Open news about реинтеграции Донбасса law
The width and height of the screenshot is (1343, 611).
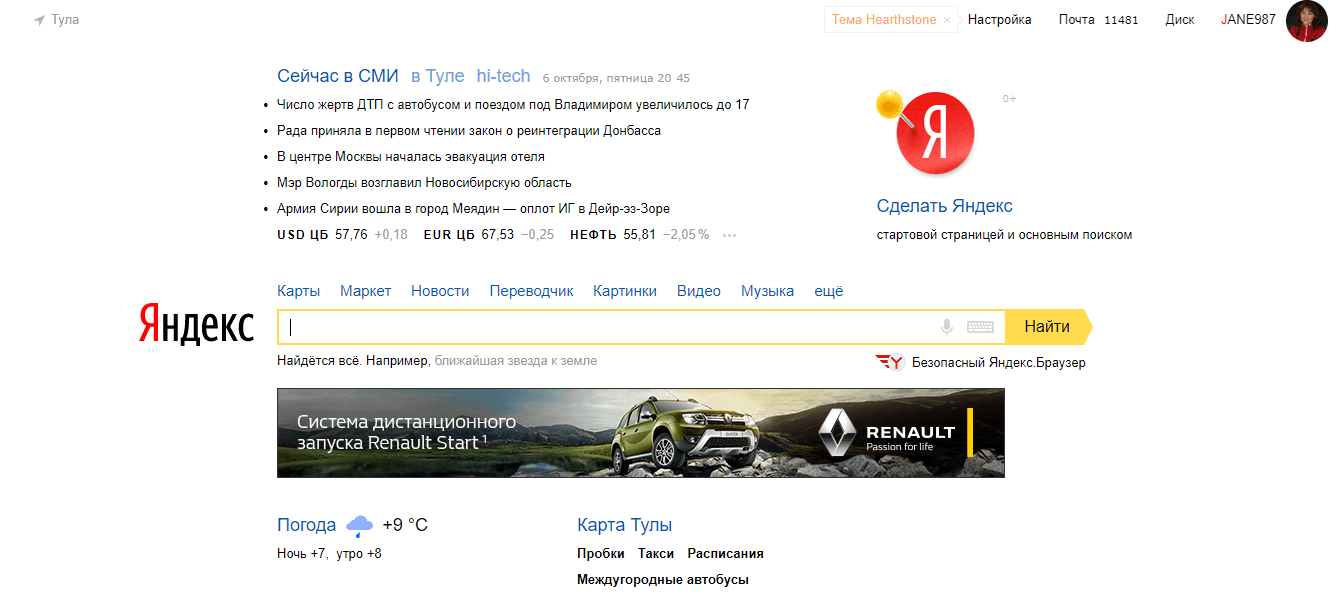click(469, 131)
